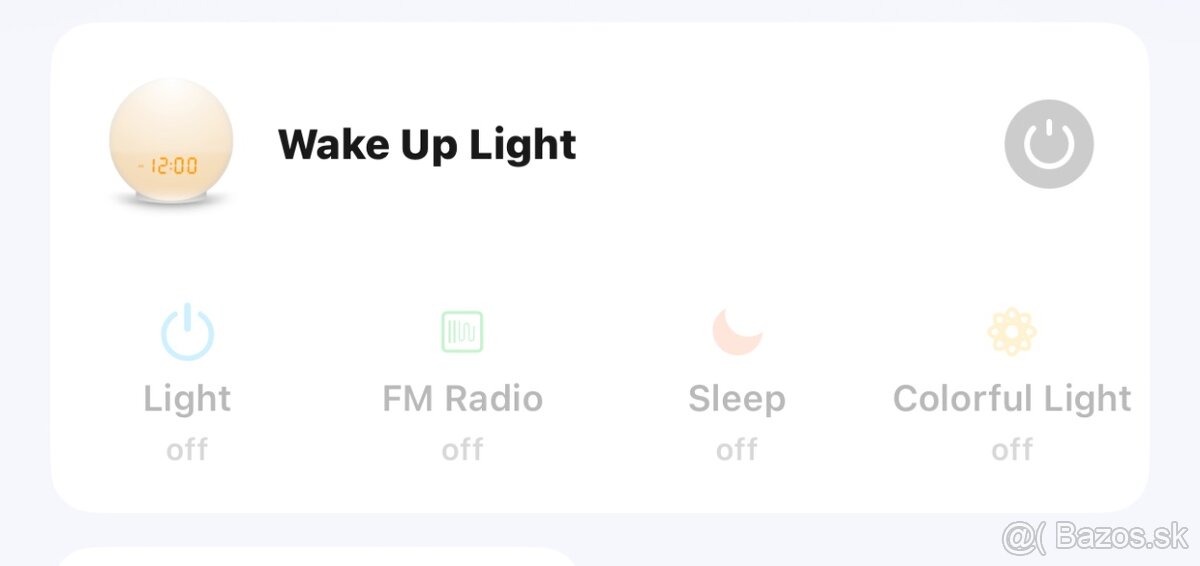Select the Sleep label text
1200x566 pixels.
click(737, 399)
